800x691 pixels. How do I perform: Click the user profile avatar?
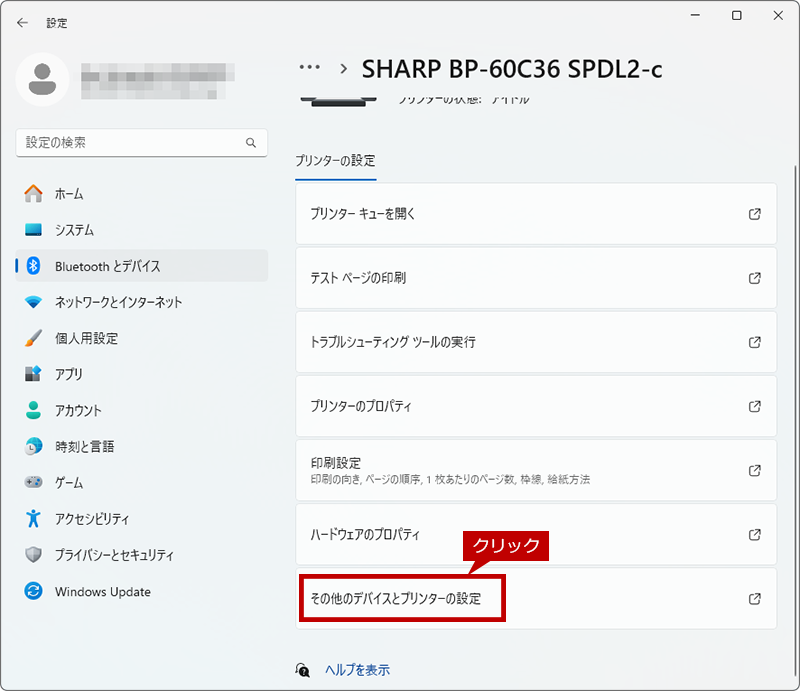coord(42,79)
